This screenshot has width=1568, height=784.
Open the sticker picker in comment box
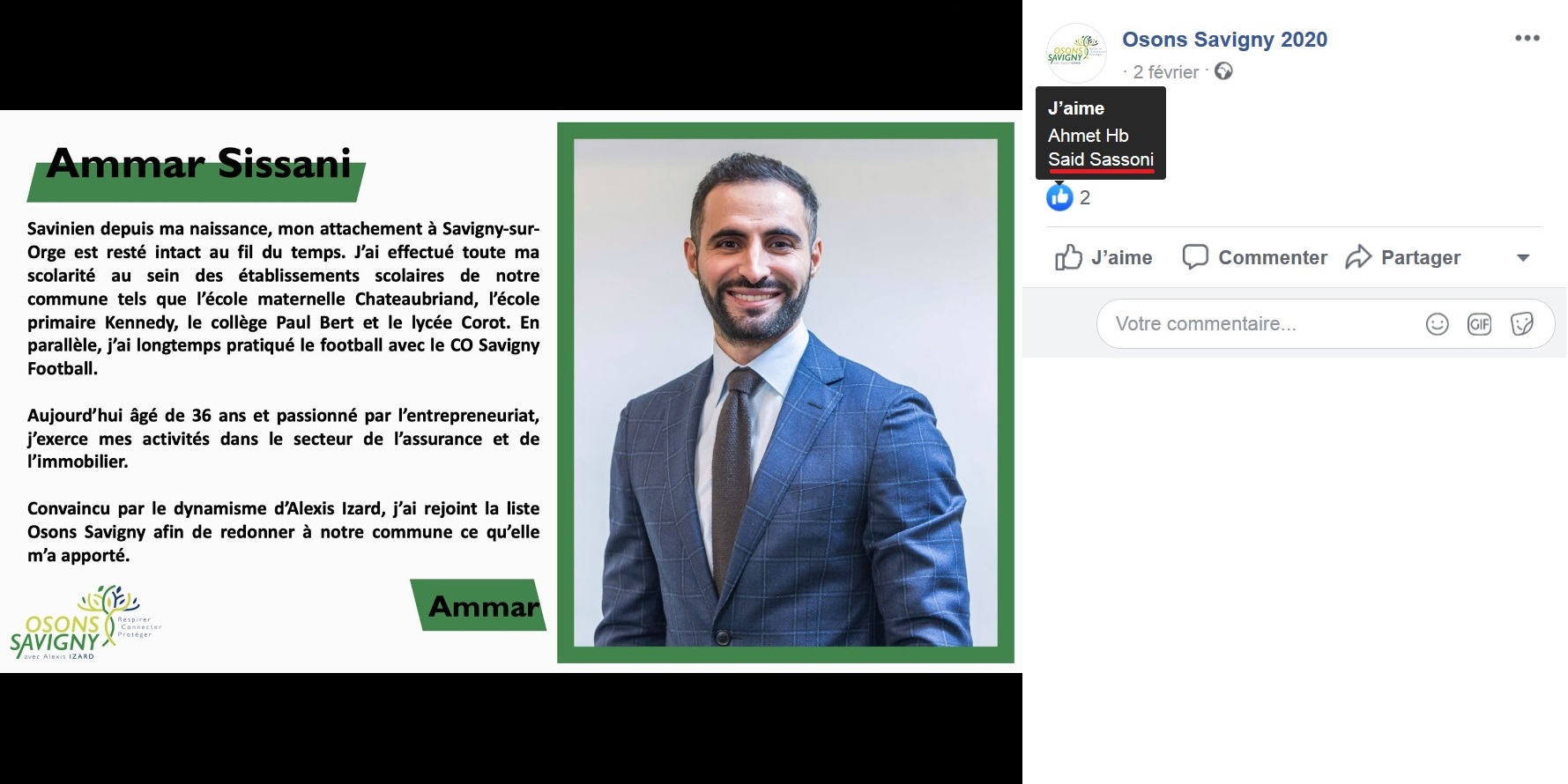point(1522,324)
